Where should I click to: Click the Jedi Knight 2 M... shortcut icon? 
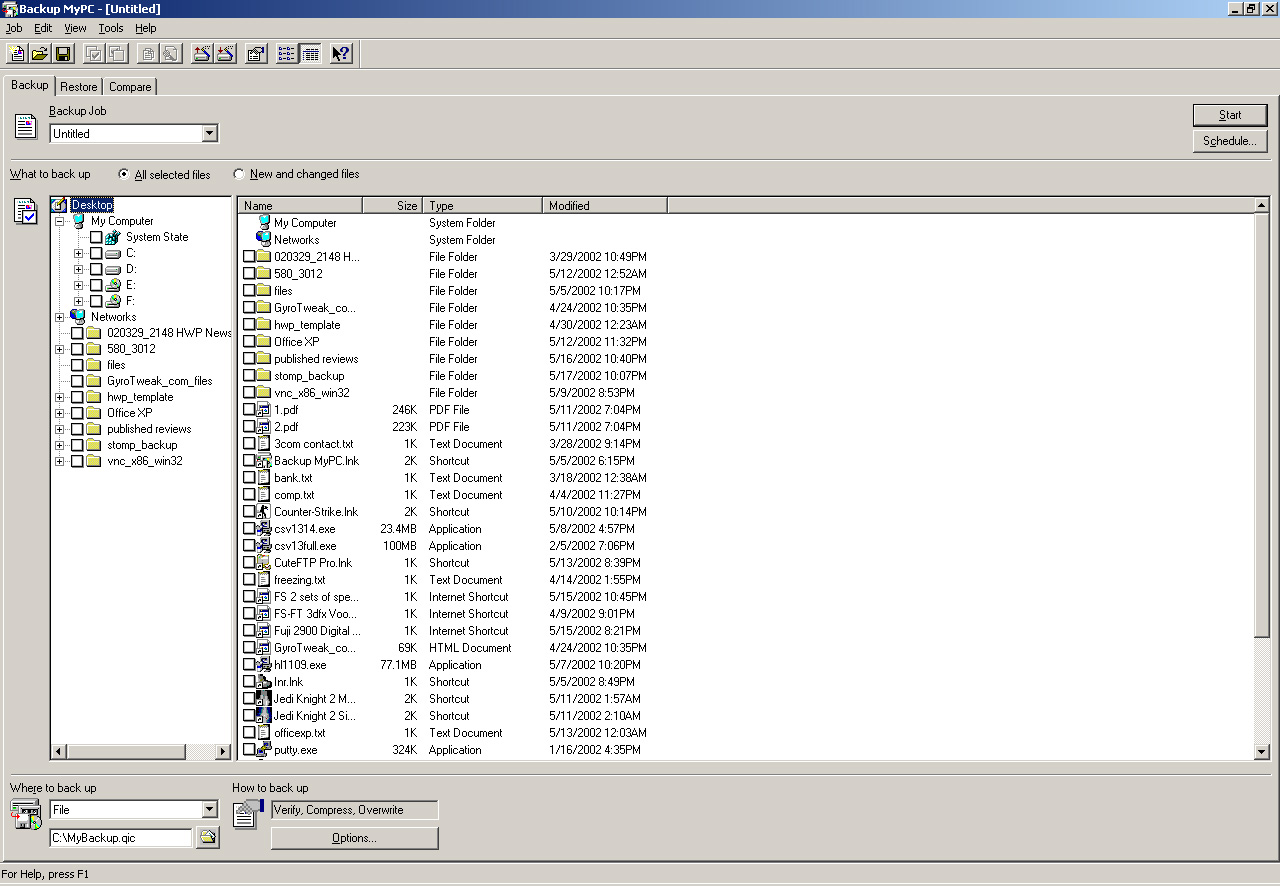click(x=264, y=699)
